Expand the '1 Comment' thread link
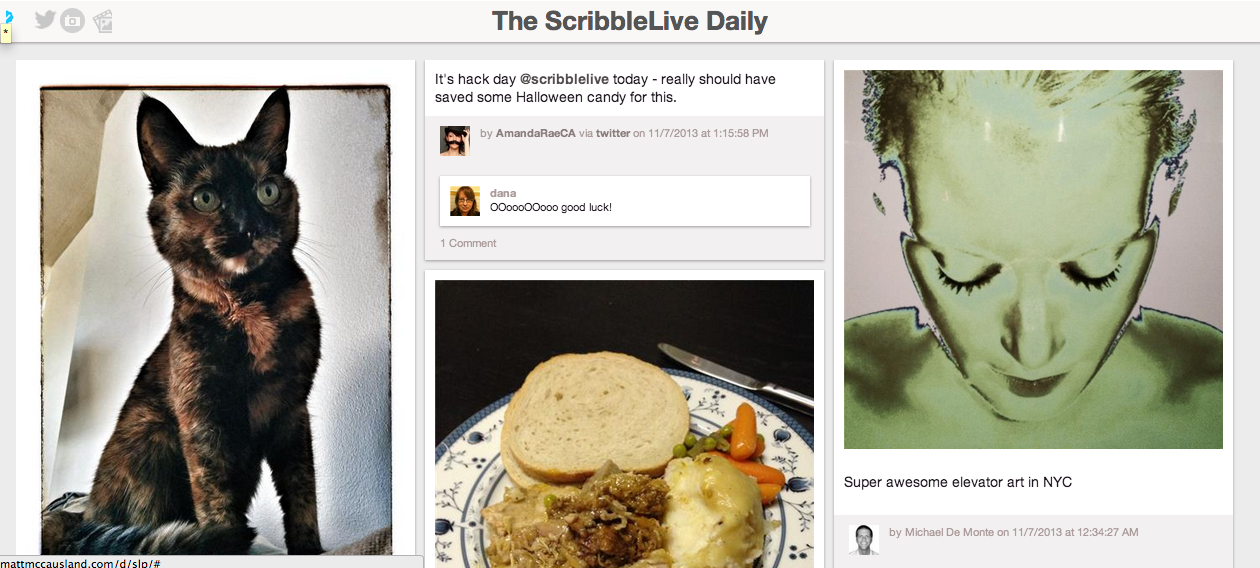The height and width of the screenshot is (568, 1260). pyautogui.click(x=468, y=243)
